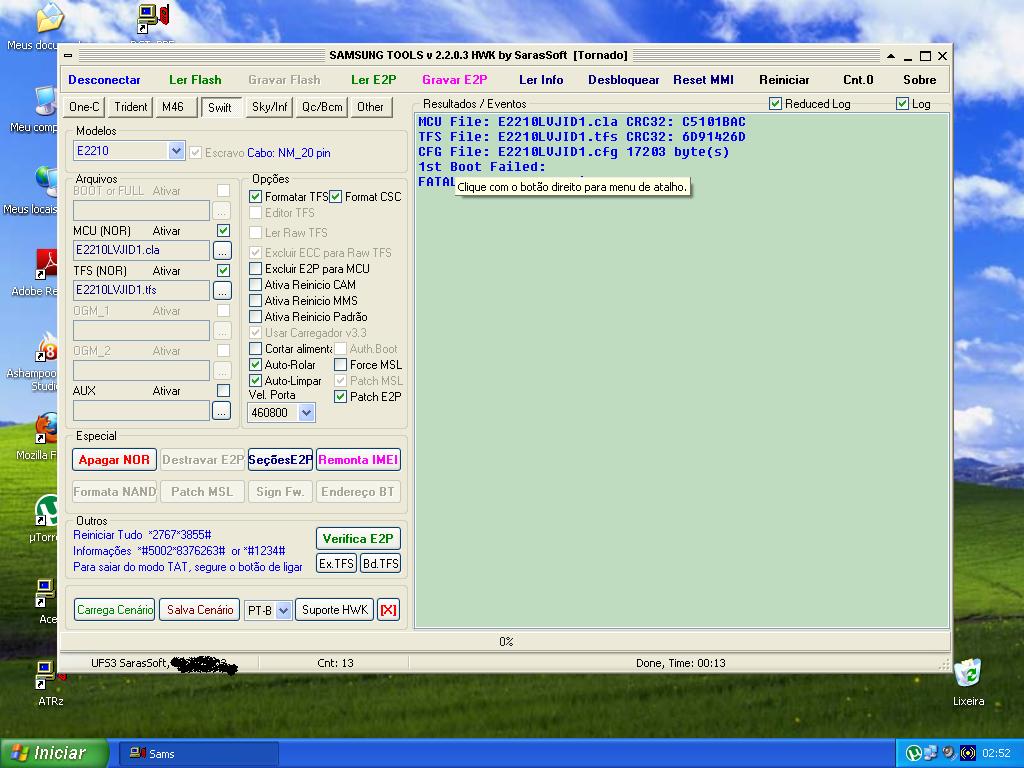The height and width of the screenshot is (768, 1024).
Task: Disable the Auto-Rolar checkbox
Action: (x=255, y=365)
